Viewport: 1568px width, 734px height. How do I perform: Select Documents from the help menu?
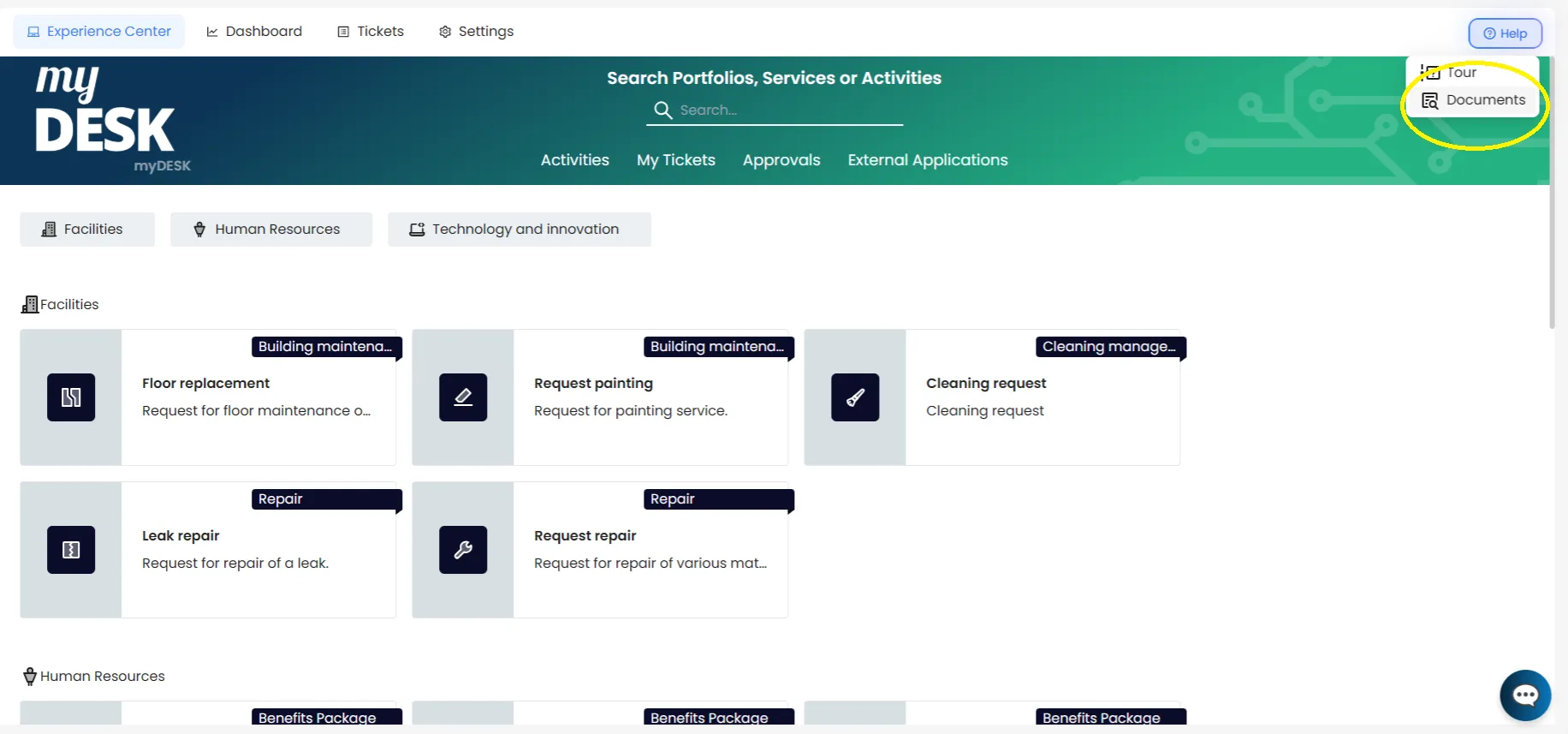tap(1473, 100)
